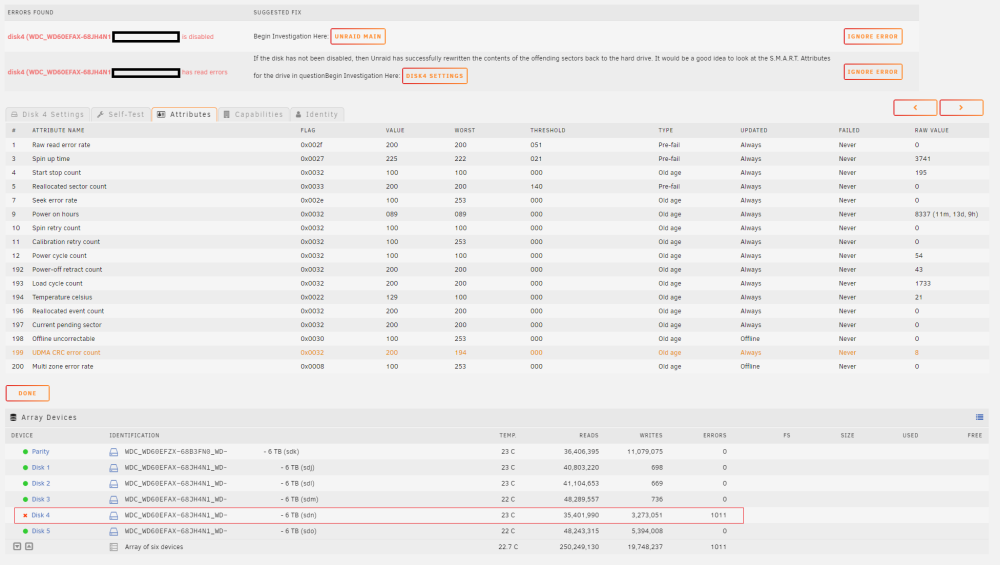The image size is (1000, 565).
Task: Click Parity green status indicator
Action: click(x=26, y=451)
